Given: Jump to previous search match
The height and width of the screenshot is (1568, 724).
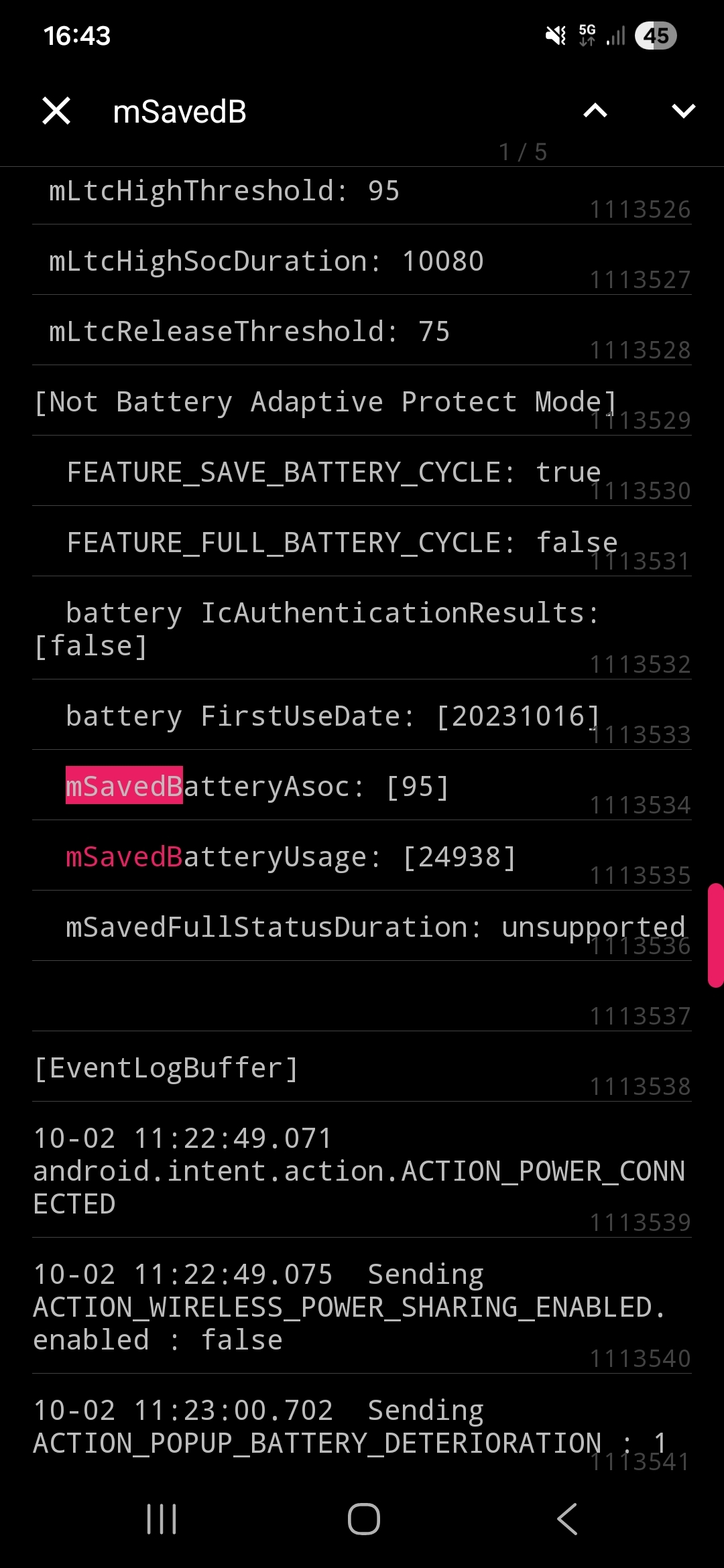Looking at the screenshot, I should [x=595, y=111].
